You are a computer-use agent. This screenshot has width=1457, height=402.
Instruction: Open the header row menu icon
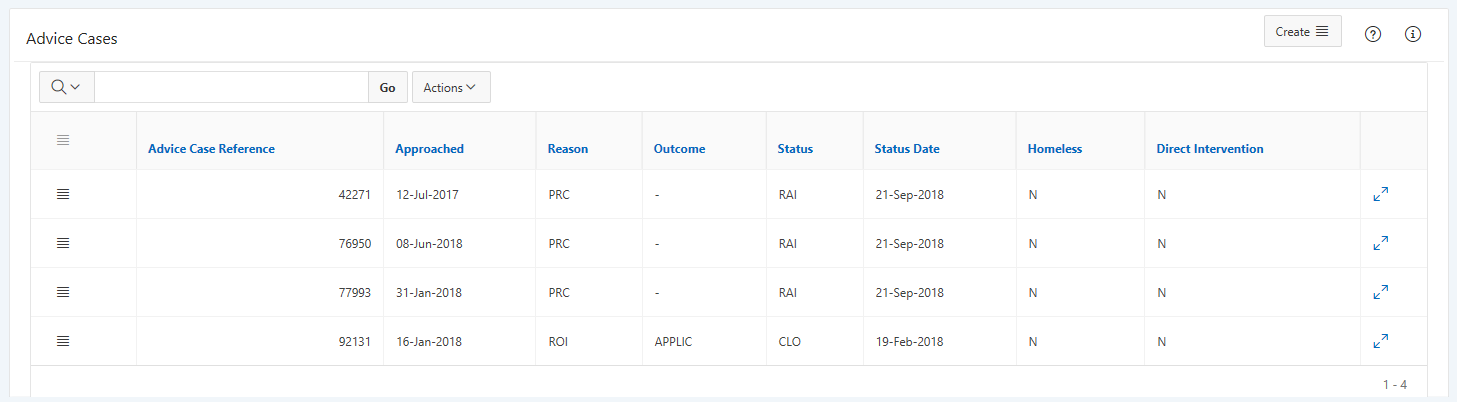pos(63,140)
